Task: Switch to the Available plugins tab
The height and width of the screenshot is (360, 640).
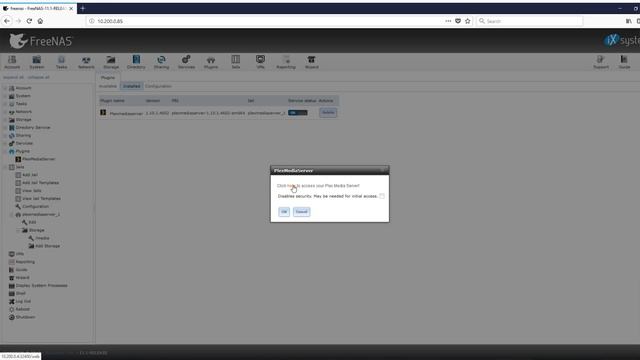Action: (108, 86)
